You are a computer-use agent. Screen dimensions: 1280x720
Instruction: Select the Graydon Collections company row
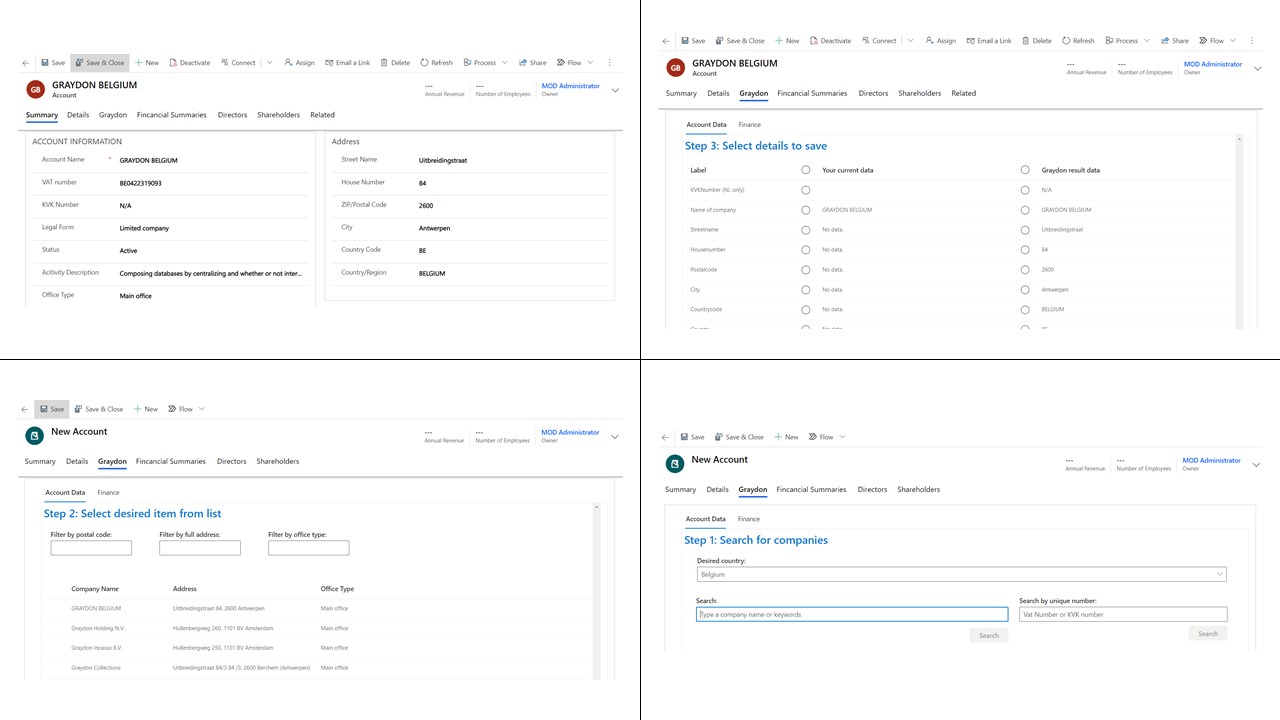[x=316, y=667]
